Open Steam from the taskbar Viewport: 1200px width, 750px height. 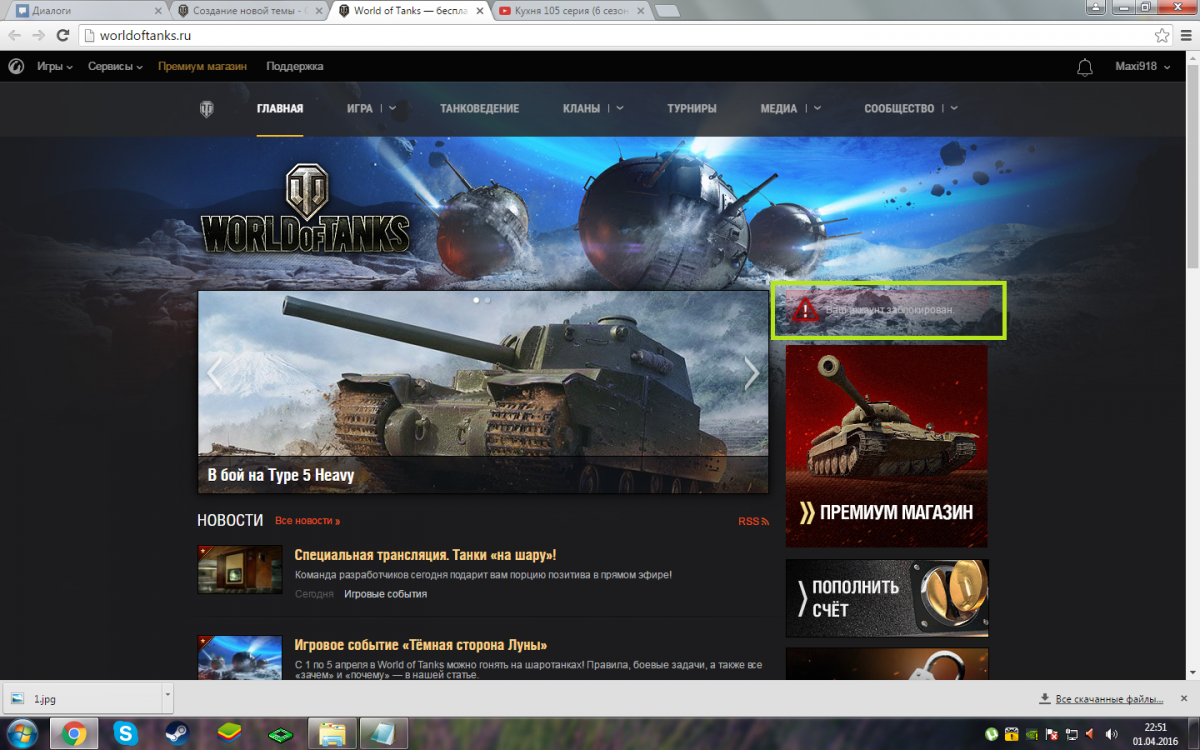(178, 733)
